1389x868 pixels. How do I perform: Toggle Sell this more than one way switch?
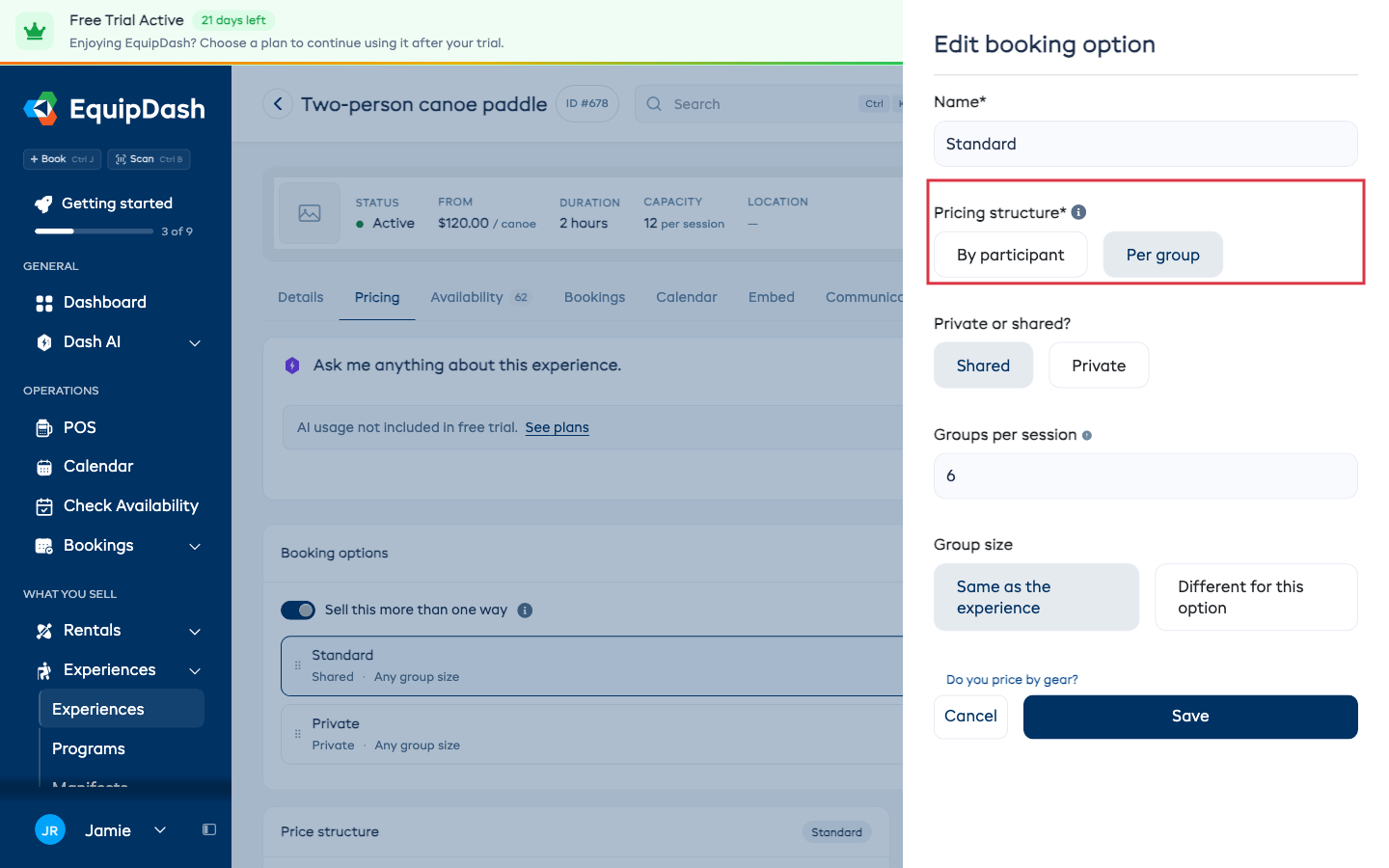pyautogui.click(x=298, y=610)
